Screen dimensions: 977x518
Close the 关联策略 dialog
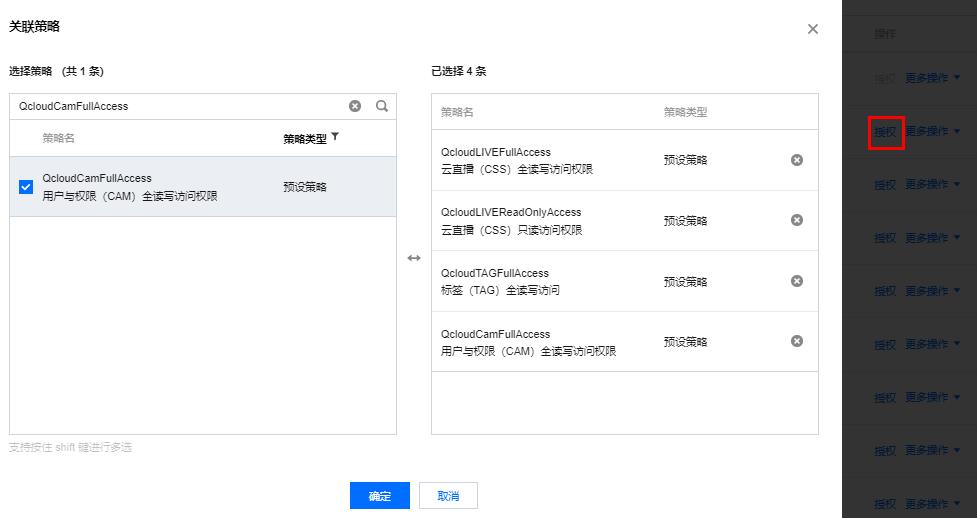[813, 29]
